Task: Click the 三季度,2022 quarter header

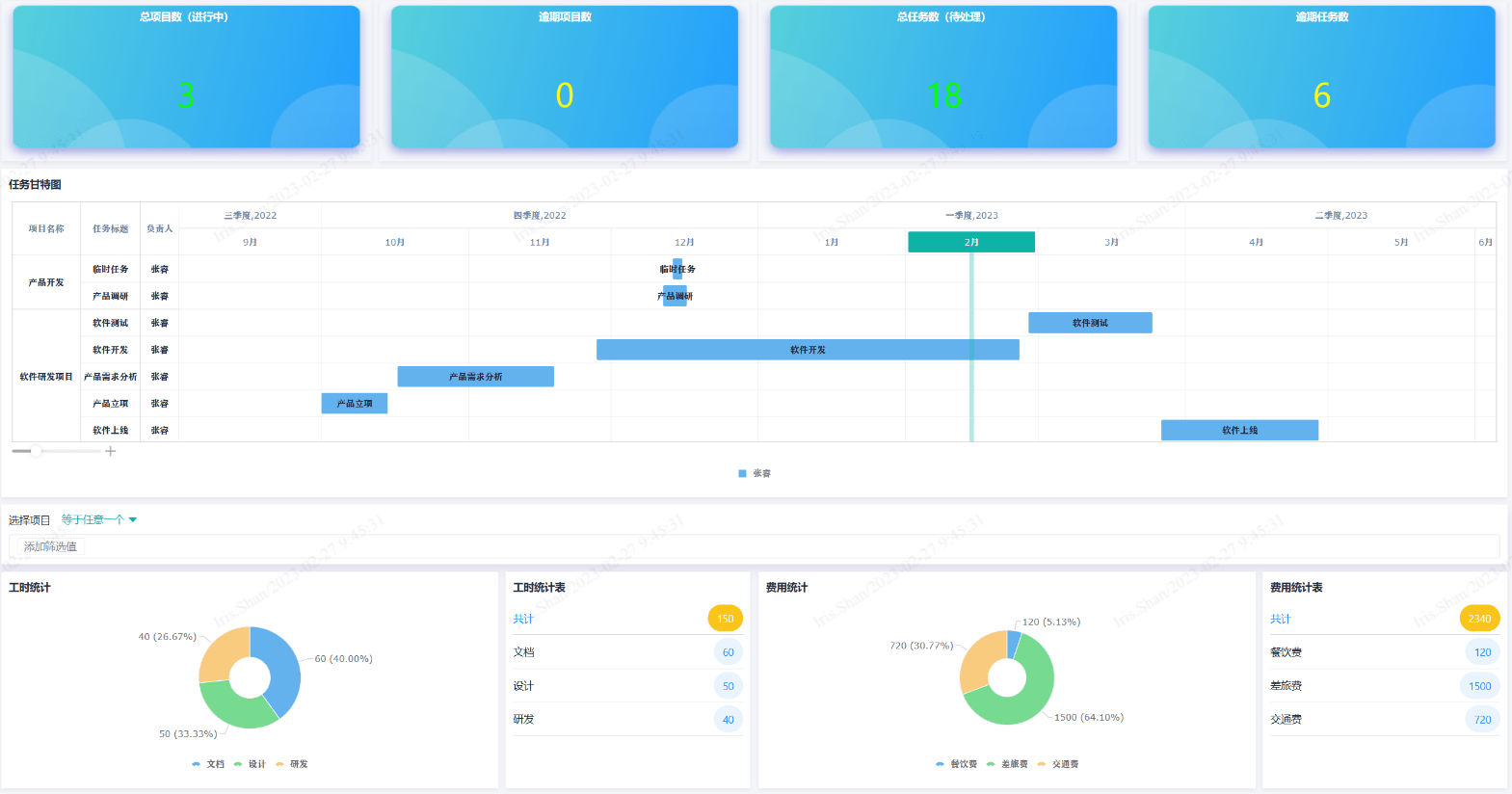Action: 251,215
